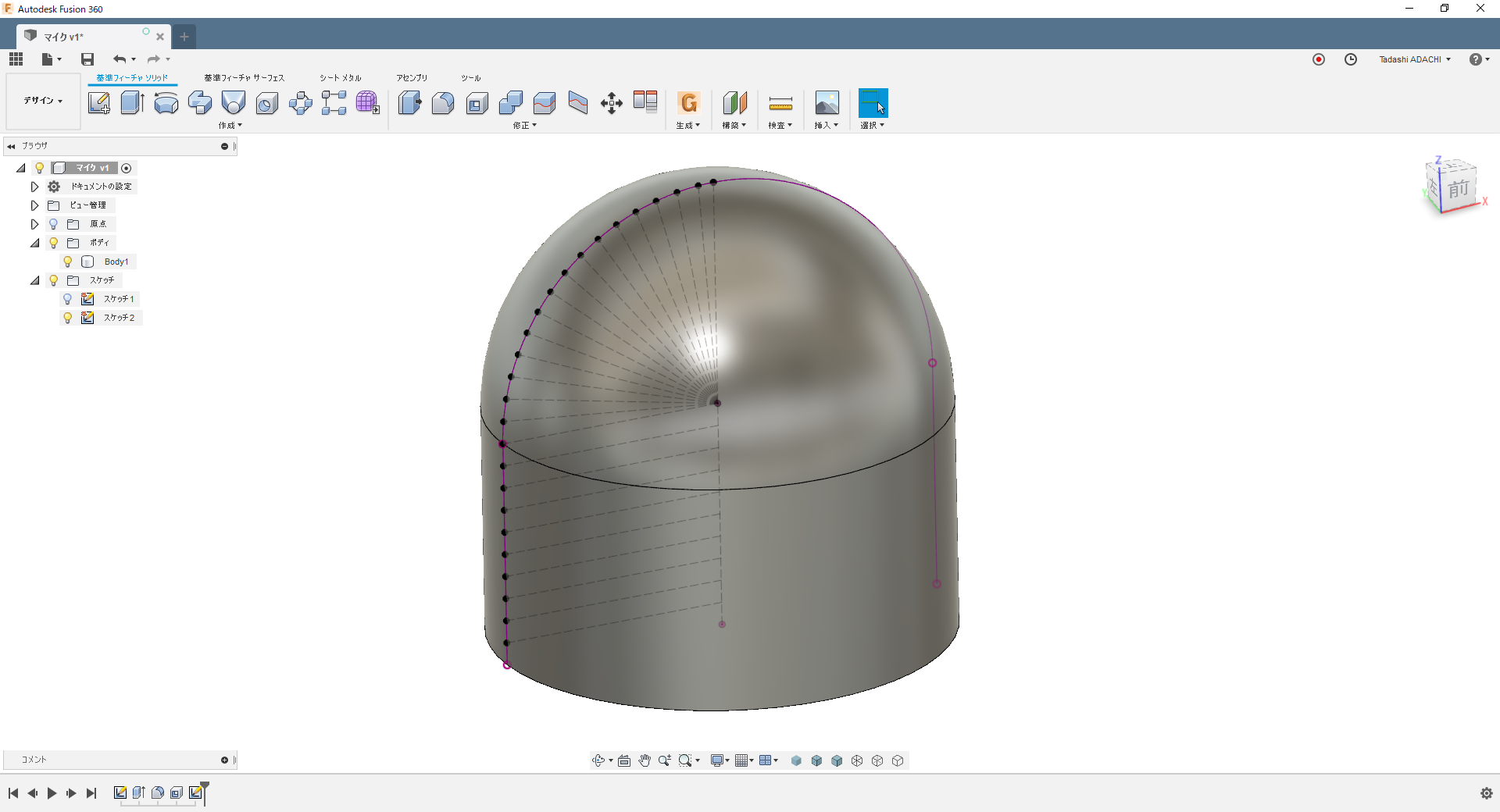This screenshot has width=1500, height=812.
Task: Toggle visibility of スケッチ2
Action: point(68,318)
